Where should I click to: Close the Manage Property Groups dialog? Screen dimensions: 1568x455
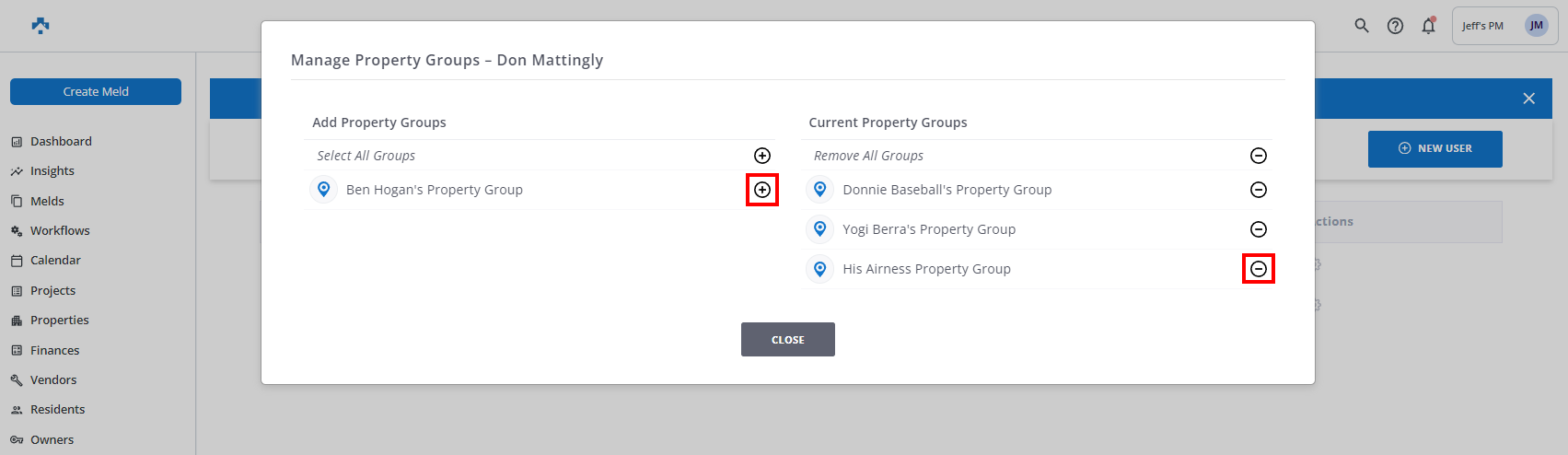787,339
